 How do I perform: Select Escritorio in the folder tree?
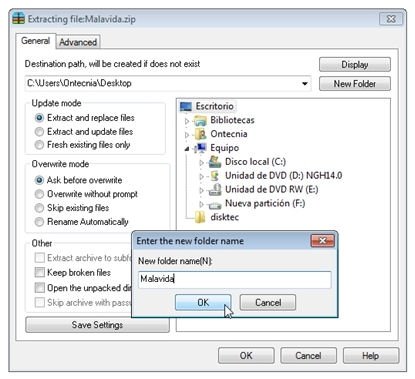(215, 107)
